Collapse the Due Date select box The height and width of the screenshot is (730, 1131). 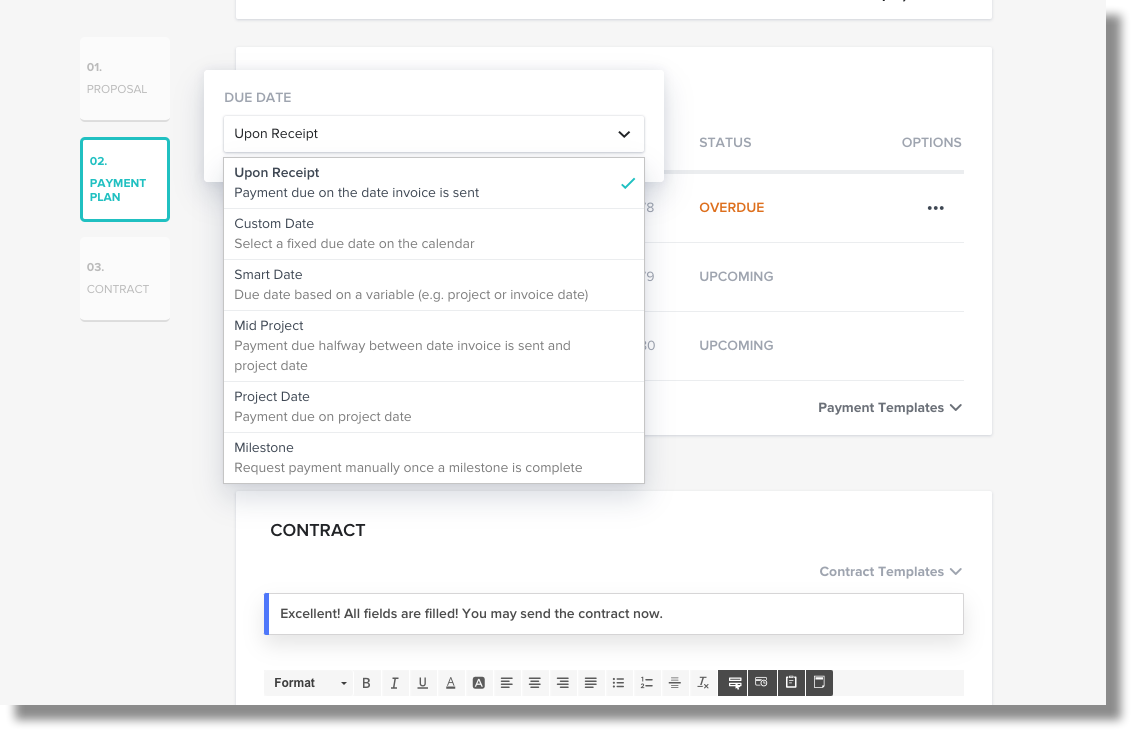pos(434,134)
